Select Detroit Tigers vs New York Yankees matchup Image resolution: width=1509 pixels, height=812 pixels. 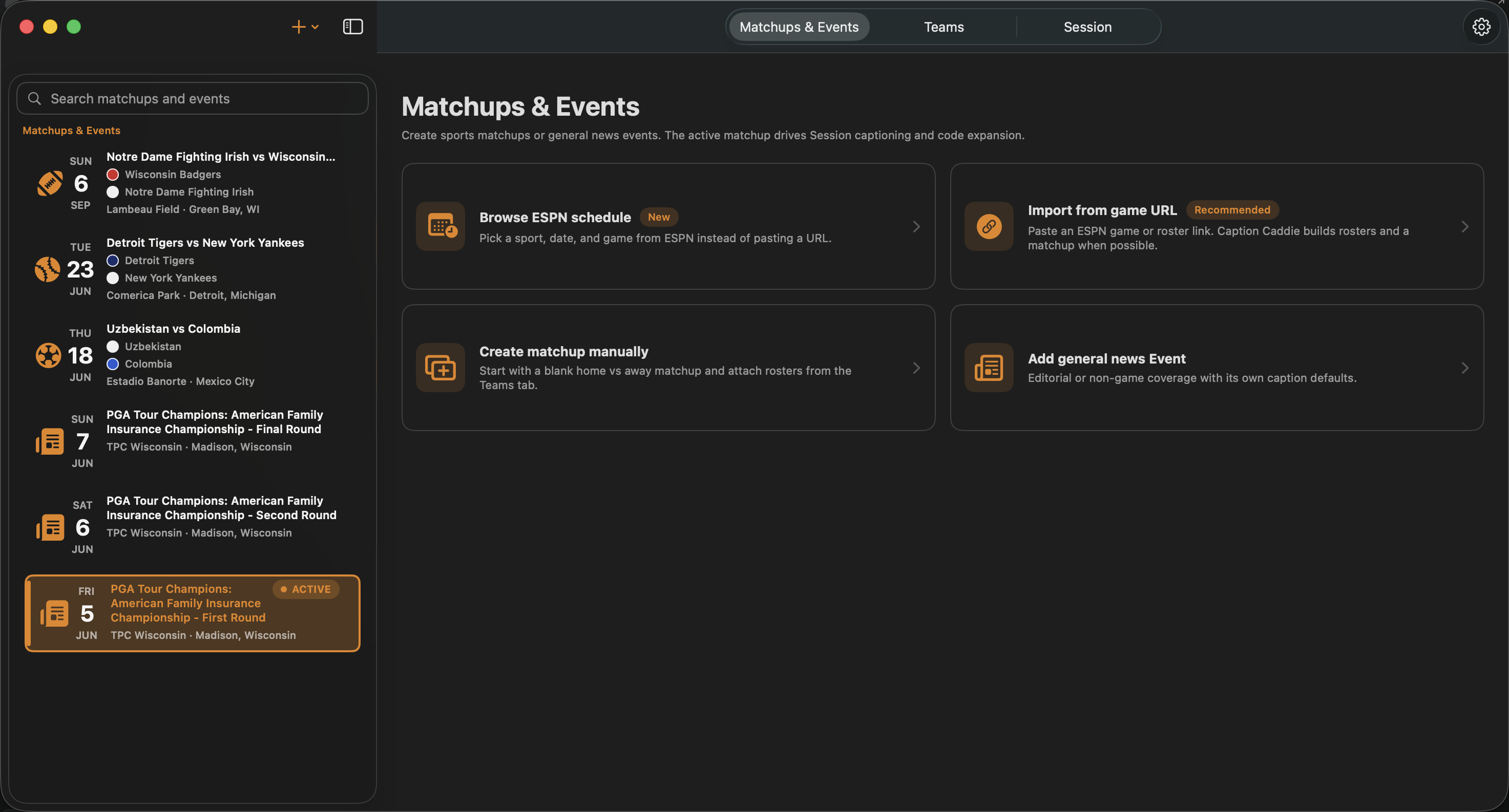pyautogui.click(x=192, y=269)
